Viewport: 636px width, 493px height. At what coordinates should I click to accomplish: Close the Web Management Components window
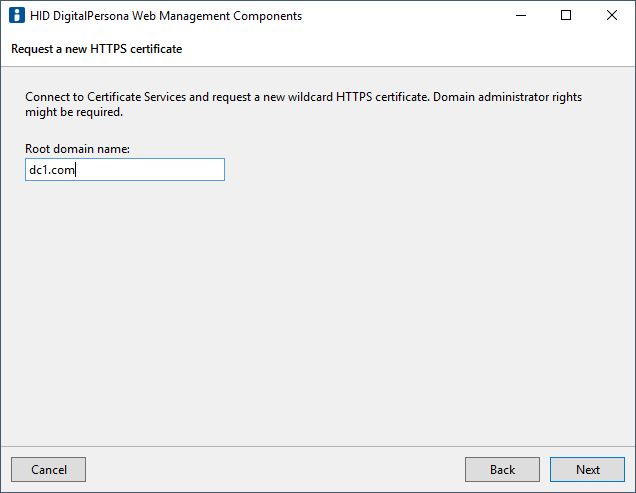point(612,16)
